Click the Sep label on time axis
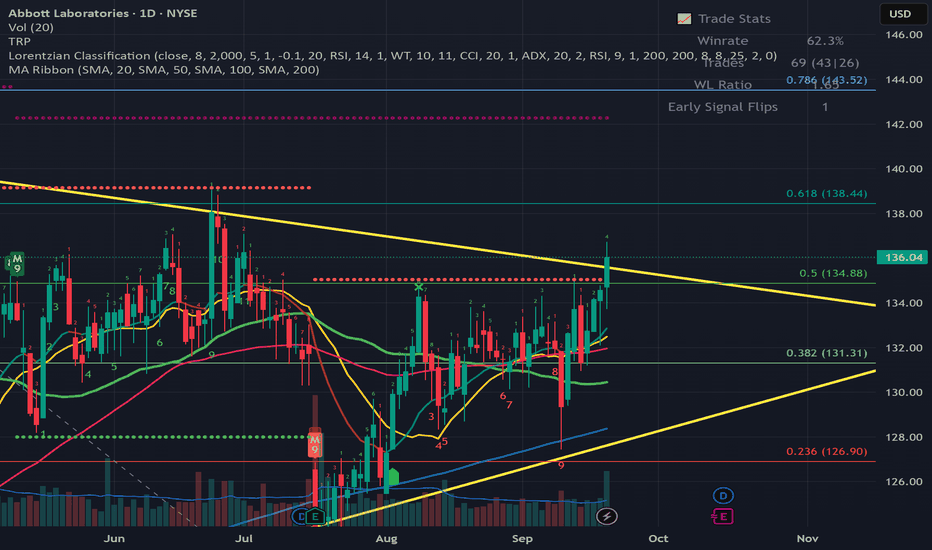The height and width of the screenshot is (550, 932). pos(522,538)
